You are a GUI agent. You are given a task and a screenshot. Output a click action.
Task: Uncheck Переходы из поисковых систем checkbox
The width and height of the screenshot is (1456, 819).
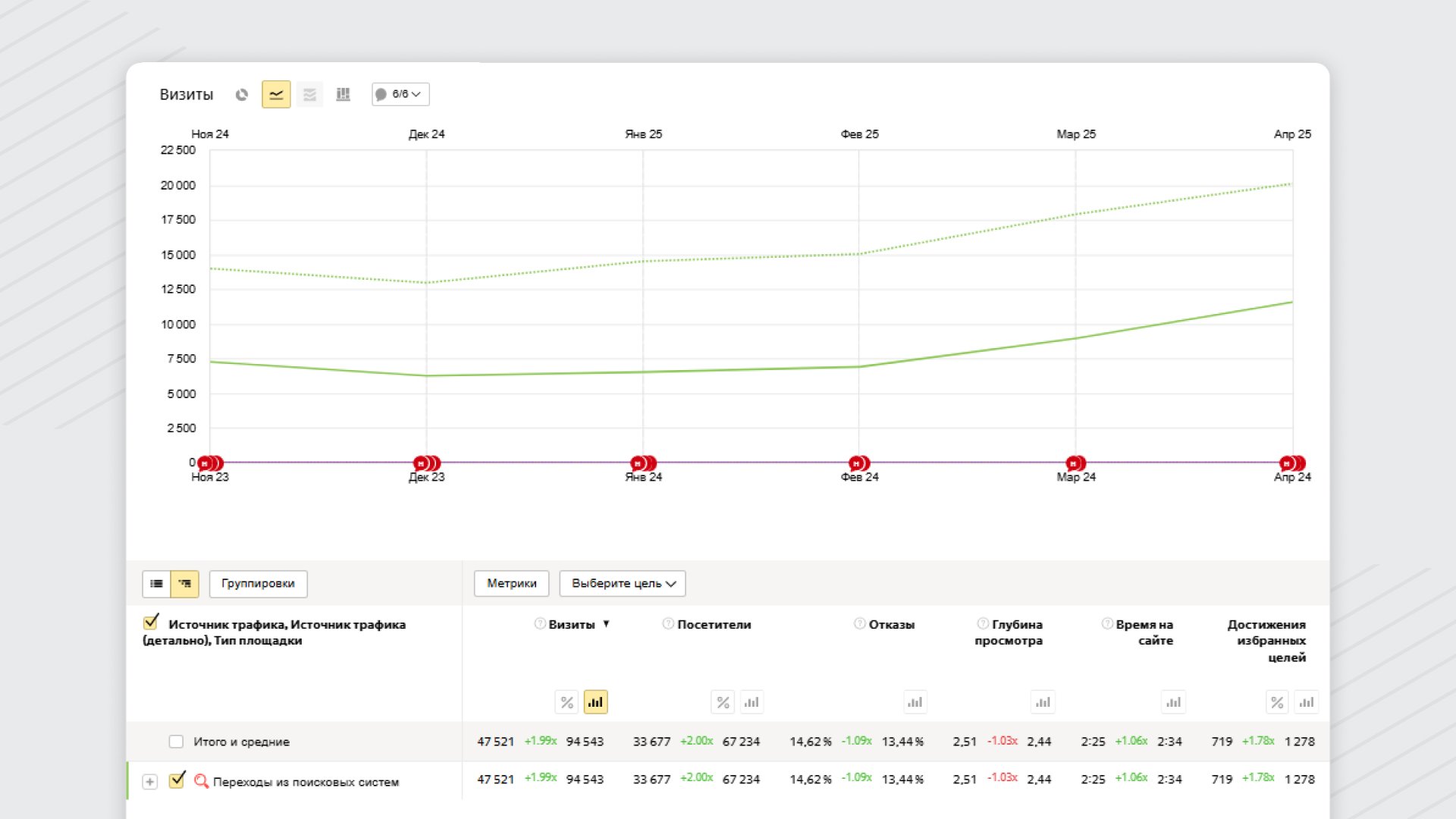177,780
